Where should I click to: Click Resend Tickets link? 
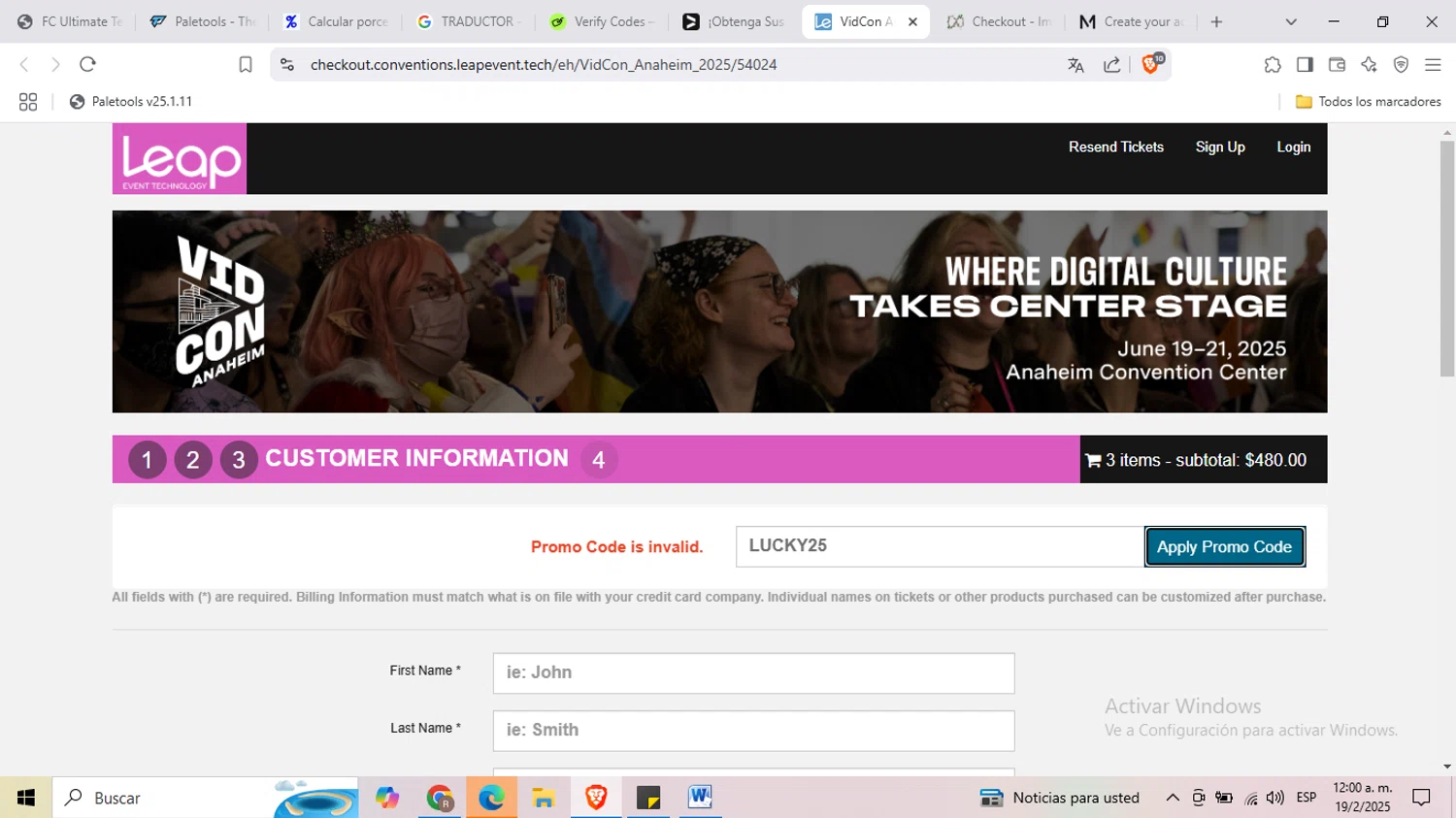click(1116, 147)
